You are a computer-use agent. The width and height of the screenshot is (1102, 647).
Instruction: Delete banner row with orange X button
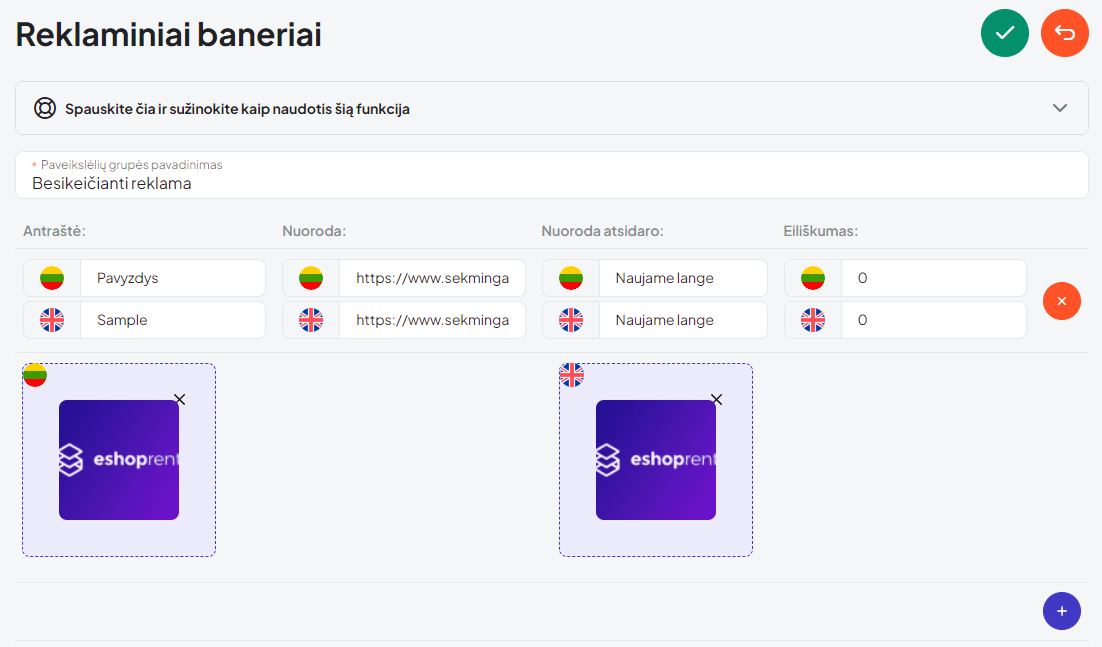1061,301
